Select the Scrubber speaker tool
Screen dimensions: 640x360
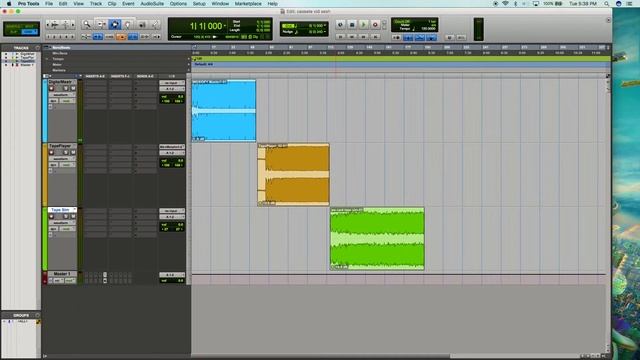[142, 25]
